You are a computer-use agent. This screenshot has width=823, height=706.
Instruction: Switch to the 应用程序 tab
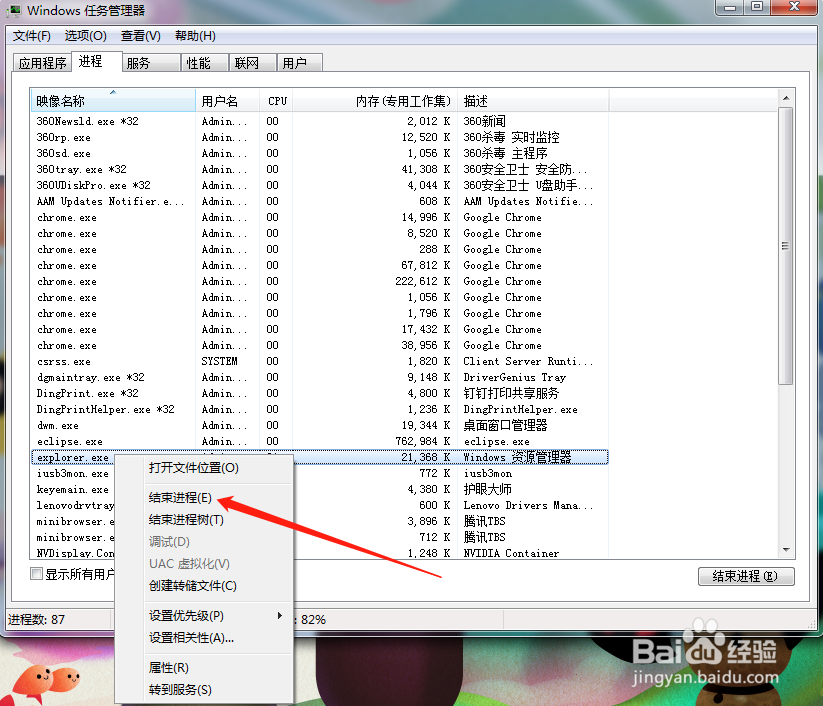tap(43, 63)
